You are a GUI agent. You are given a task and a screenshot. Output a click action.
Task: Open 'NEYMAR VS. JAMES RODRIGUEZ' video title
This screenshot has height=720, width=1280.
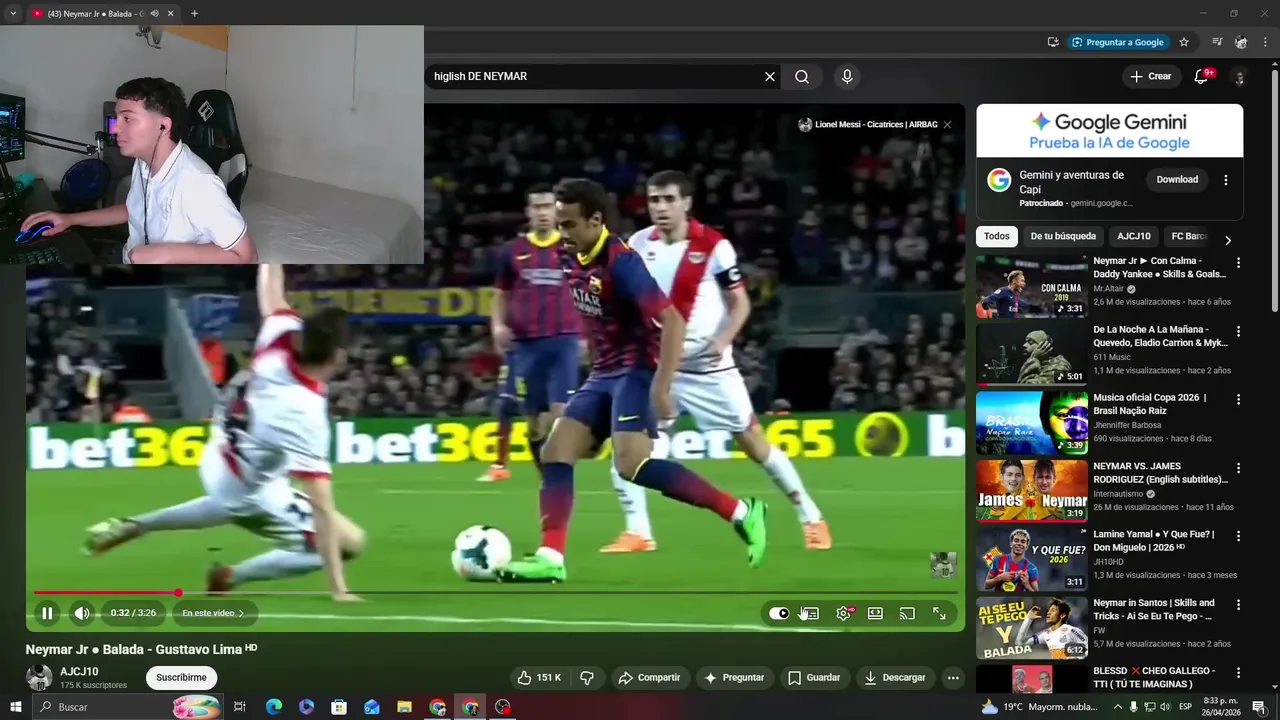[x=1160, y=473]
